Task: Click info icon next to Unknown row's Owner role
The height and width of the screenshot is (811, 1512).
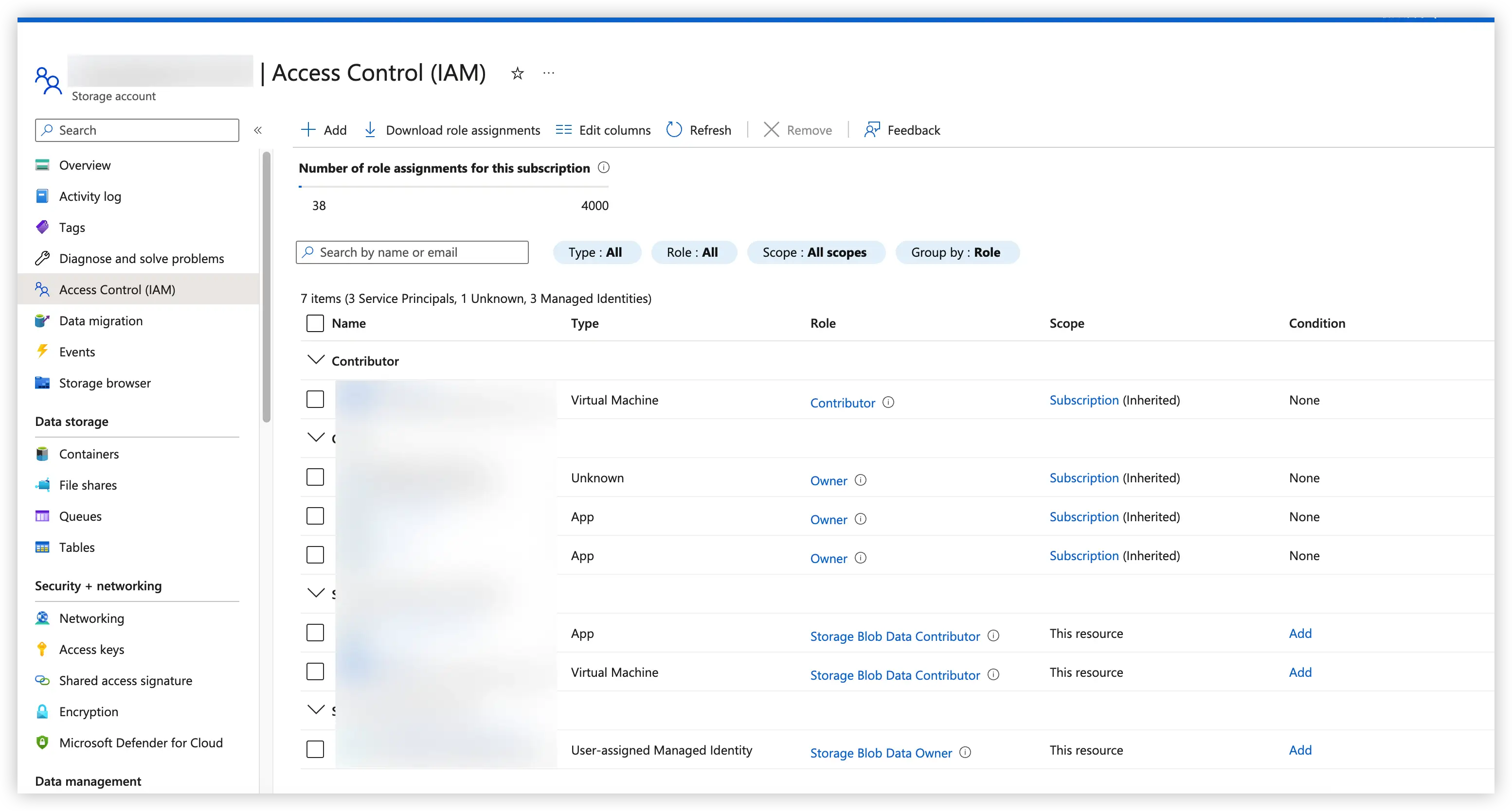Action: [861, 480]
